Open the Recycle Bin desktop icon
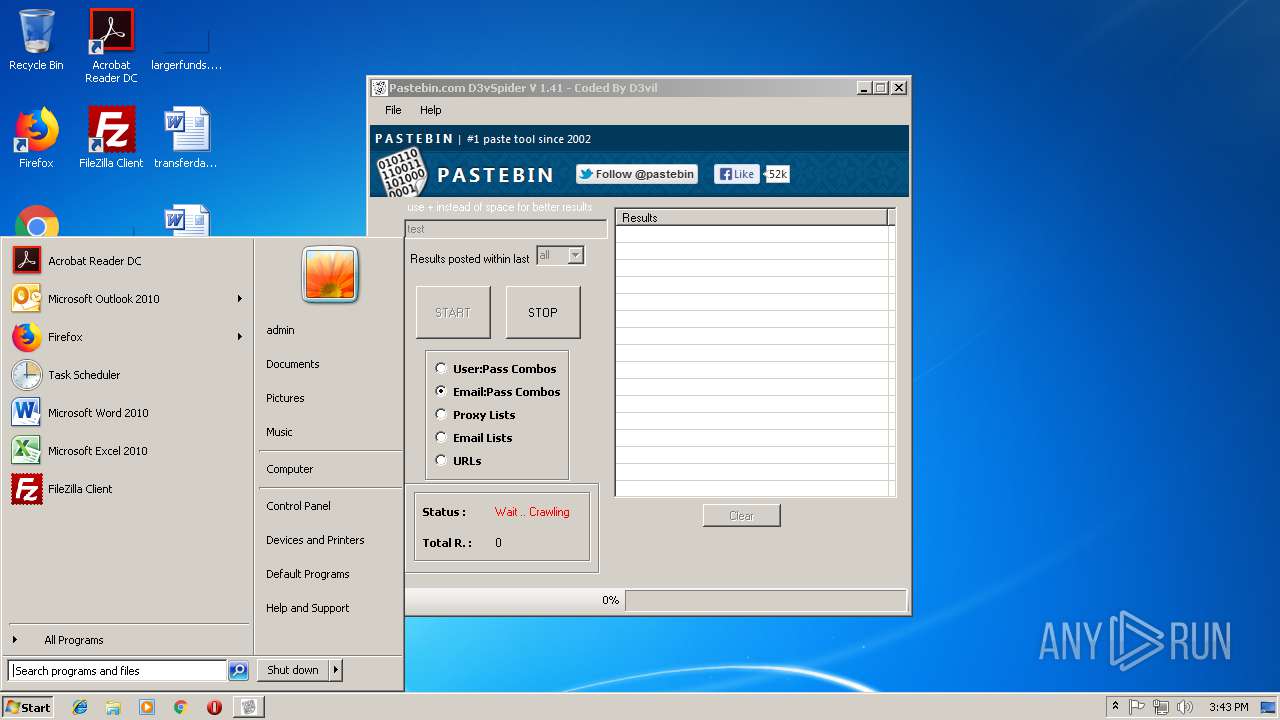This screenshot has width=1280, height=720. coord(36,40)
